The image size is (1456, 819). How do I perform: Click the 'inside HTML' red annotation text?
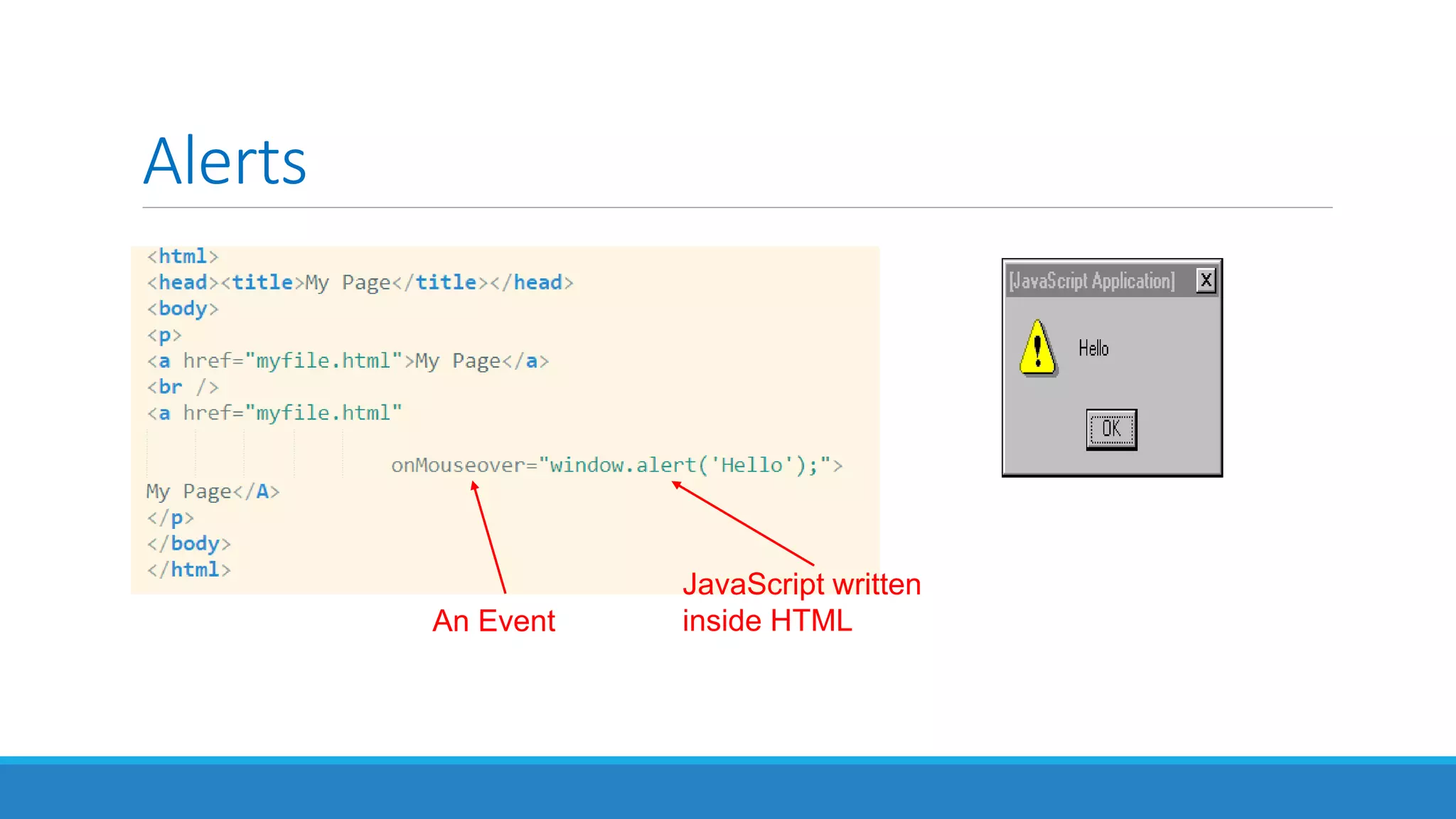pos(766,621)
